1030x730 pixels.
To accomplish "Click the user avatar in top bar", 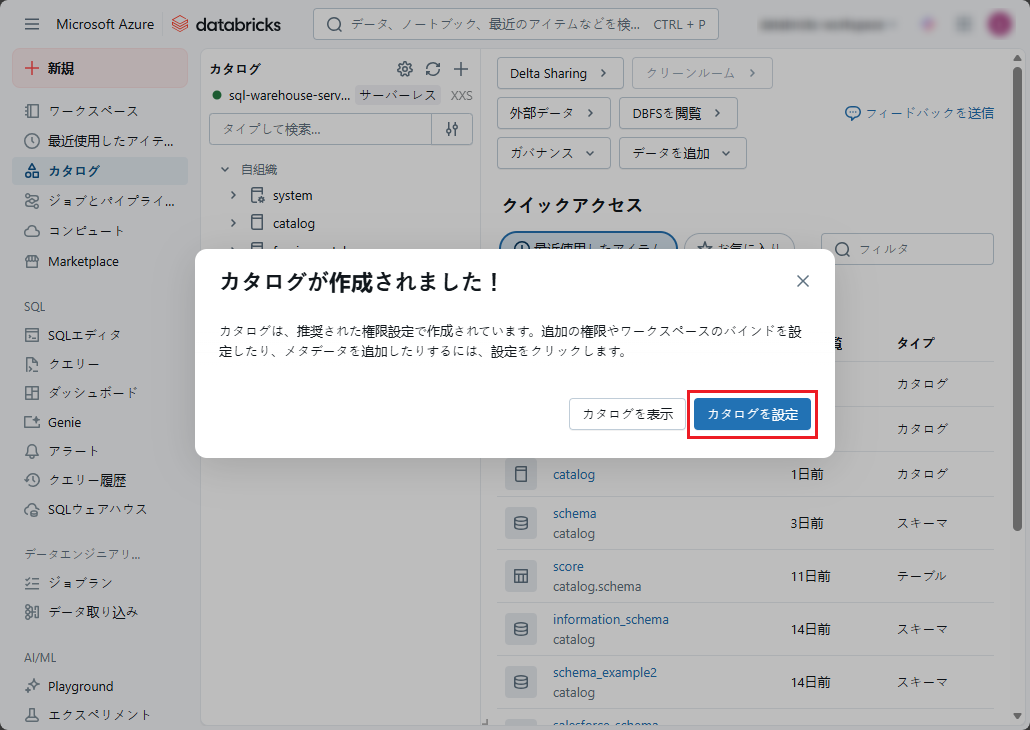I will click(1000, 24).
